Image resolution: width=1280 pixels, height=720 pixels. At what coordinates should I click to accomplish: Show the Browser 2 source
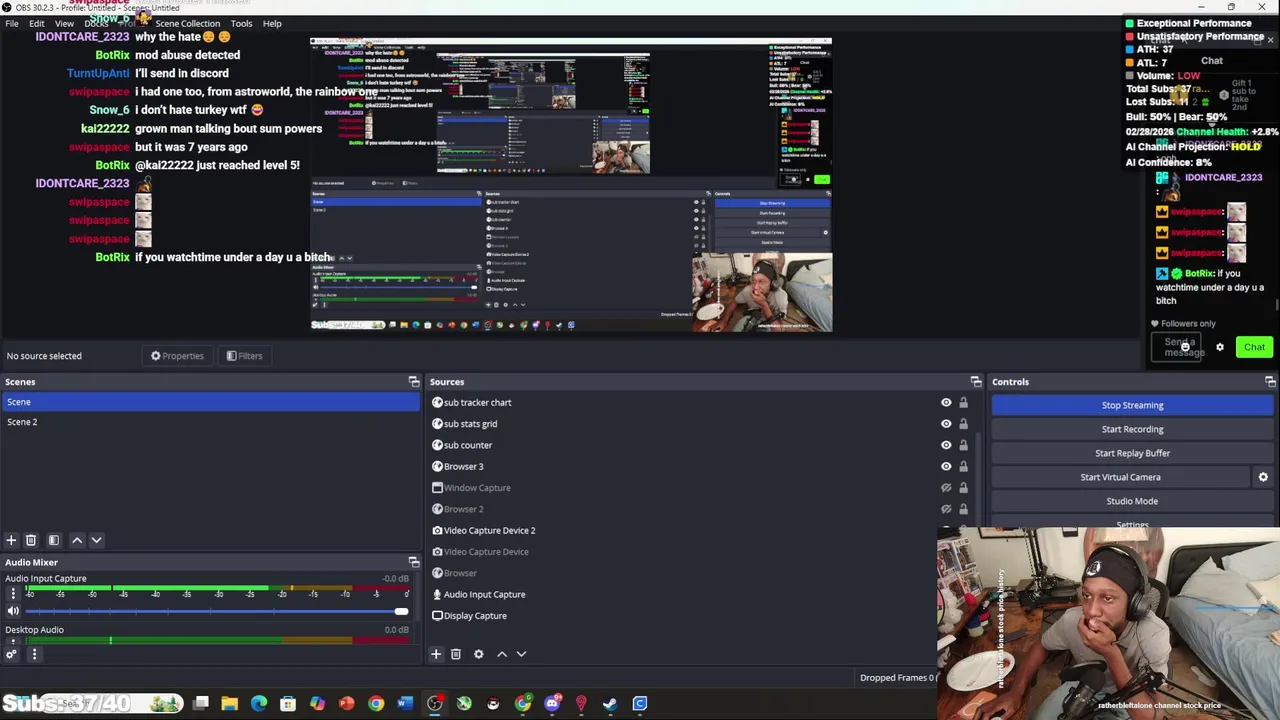(946, 509)
